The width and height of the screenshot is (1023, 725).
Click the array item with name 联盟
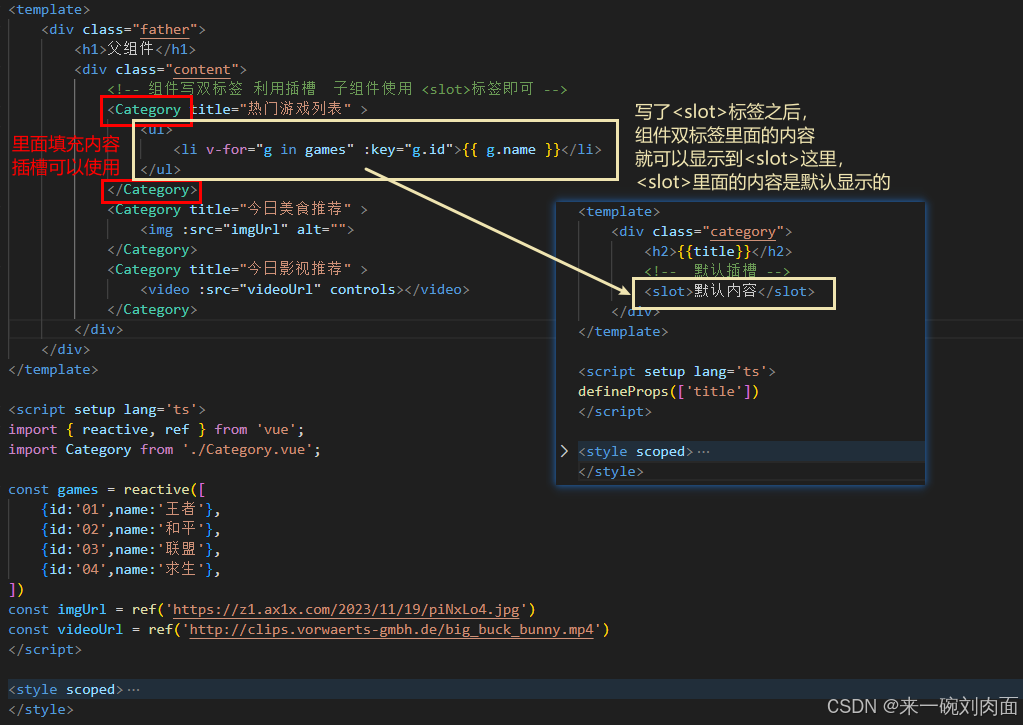[131, 549]
